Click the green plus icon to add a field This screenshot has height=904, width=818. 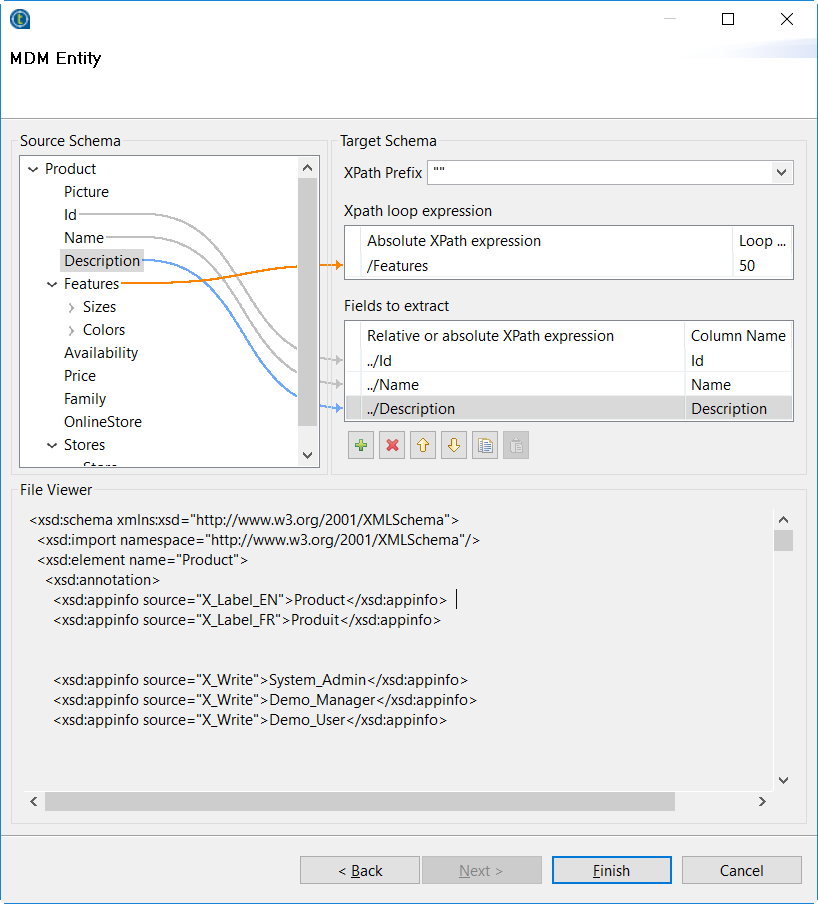[361, 445]
